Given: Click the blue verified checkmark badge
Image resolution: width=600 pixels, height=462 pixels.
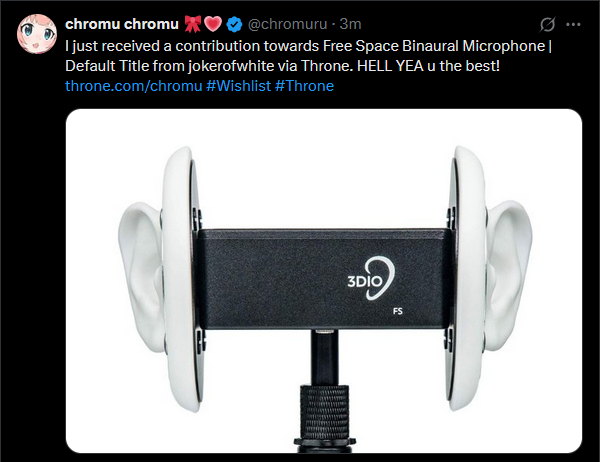Looking at the screenshot, I should point(234,24).
